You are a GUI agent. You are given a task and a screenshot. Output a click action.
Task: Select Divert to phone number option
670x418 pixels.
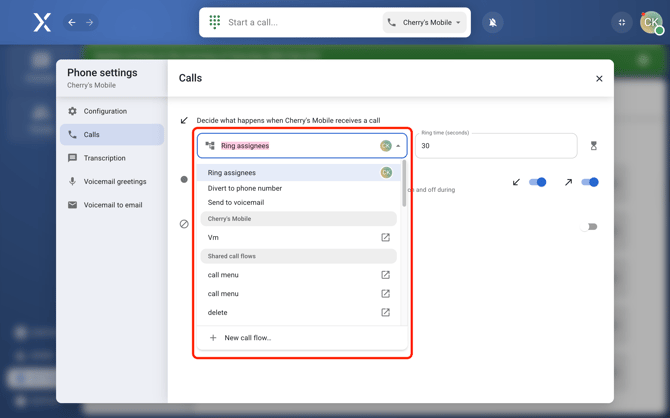click(245, 188)
